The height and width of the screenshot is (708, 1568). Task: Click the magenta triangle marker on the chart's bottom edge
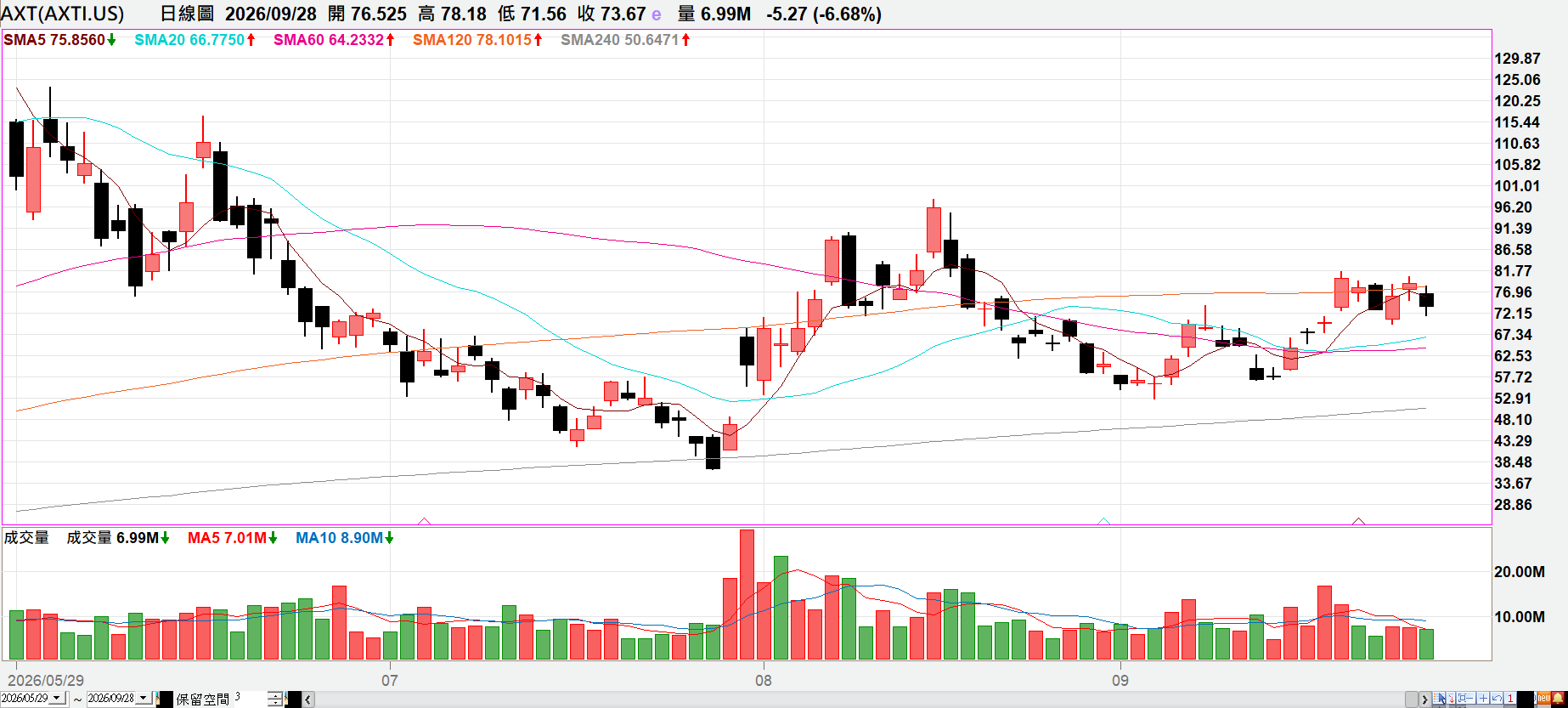[425, 520]
